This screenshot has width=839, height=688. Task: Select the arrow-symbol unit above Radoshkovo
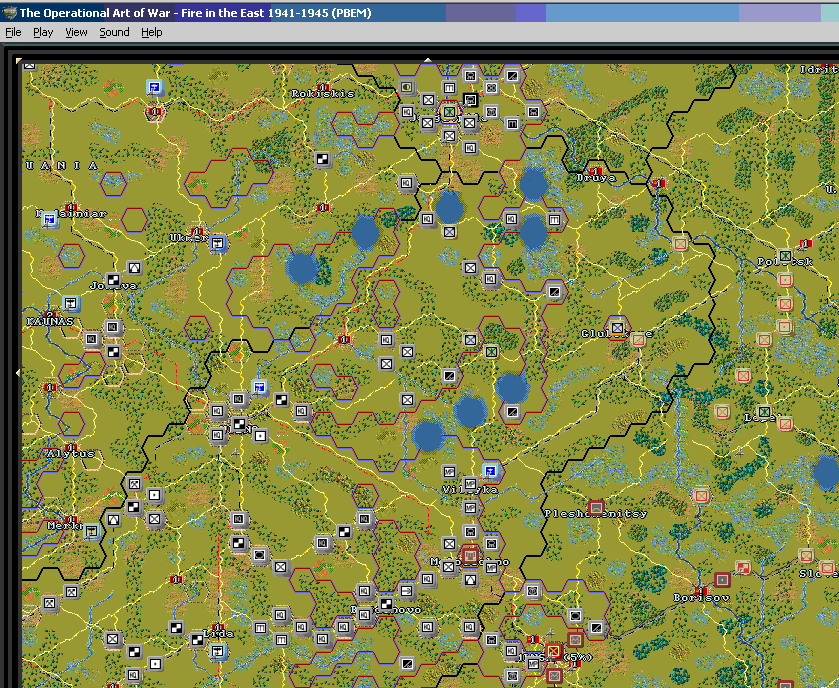pyautogui.click(x=407, y=591)
